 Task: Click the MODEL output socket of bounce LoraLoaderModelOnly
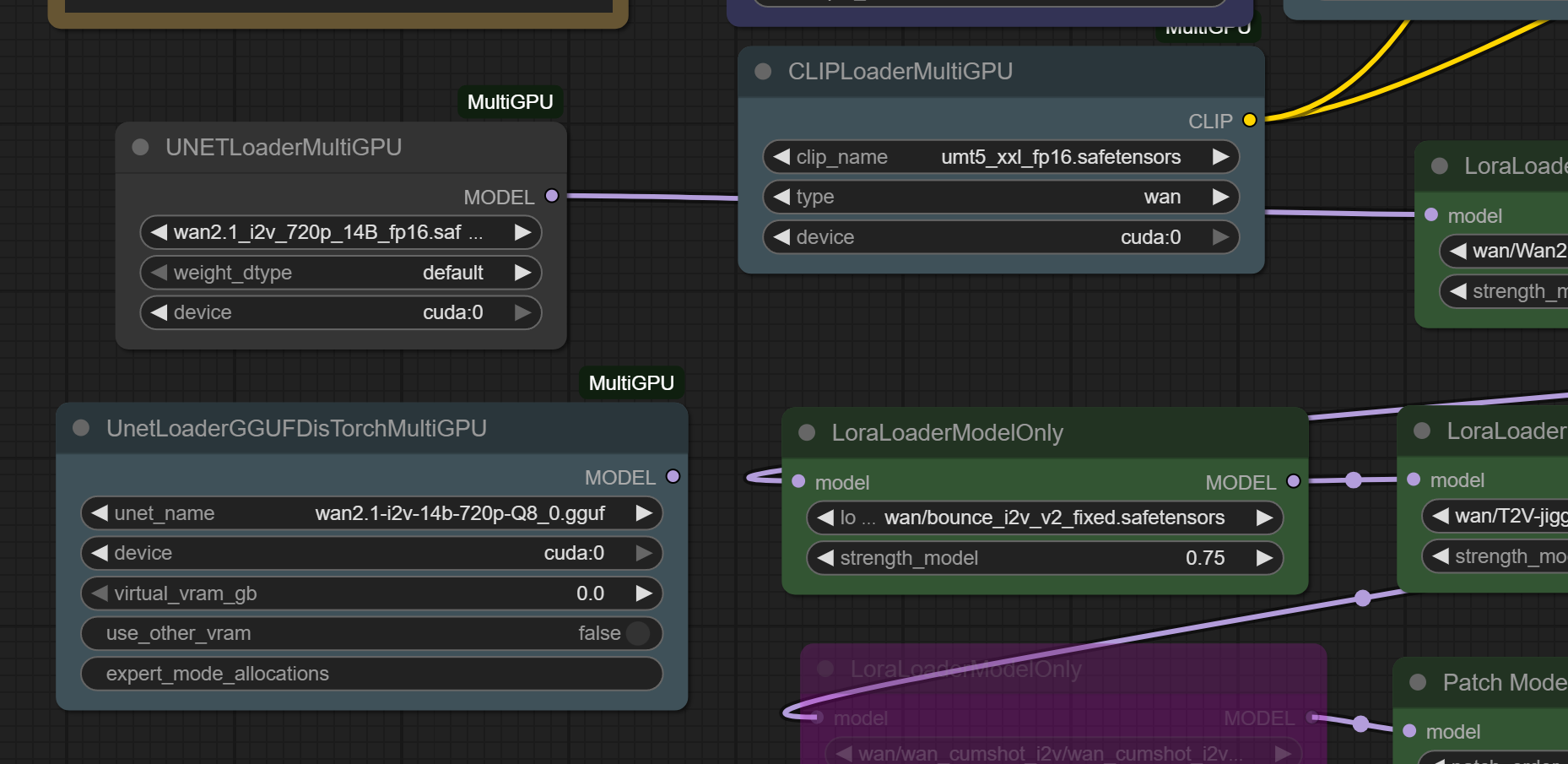(x=1293, y=481)
